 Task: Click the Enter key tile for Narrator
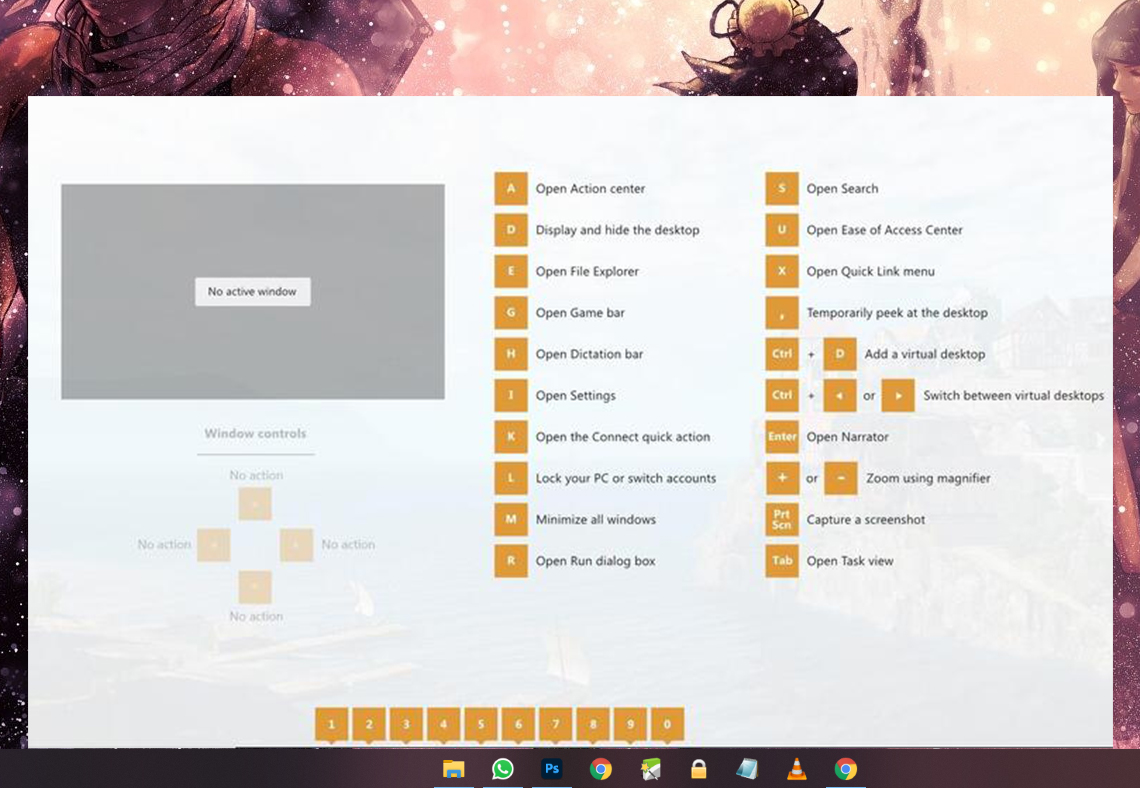tap(782, 437)
